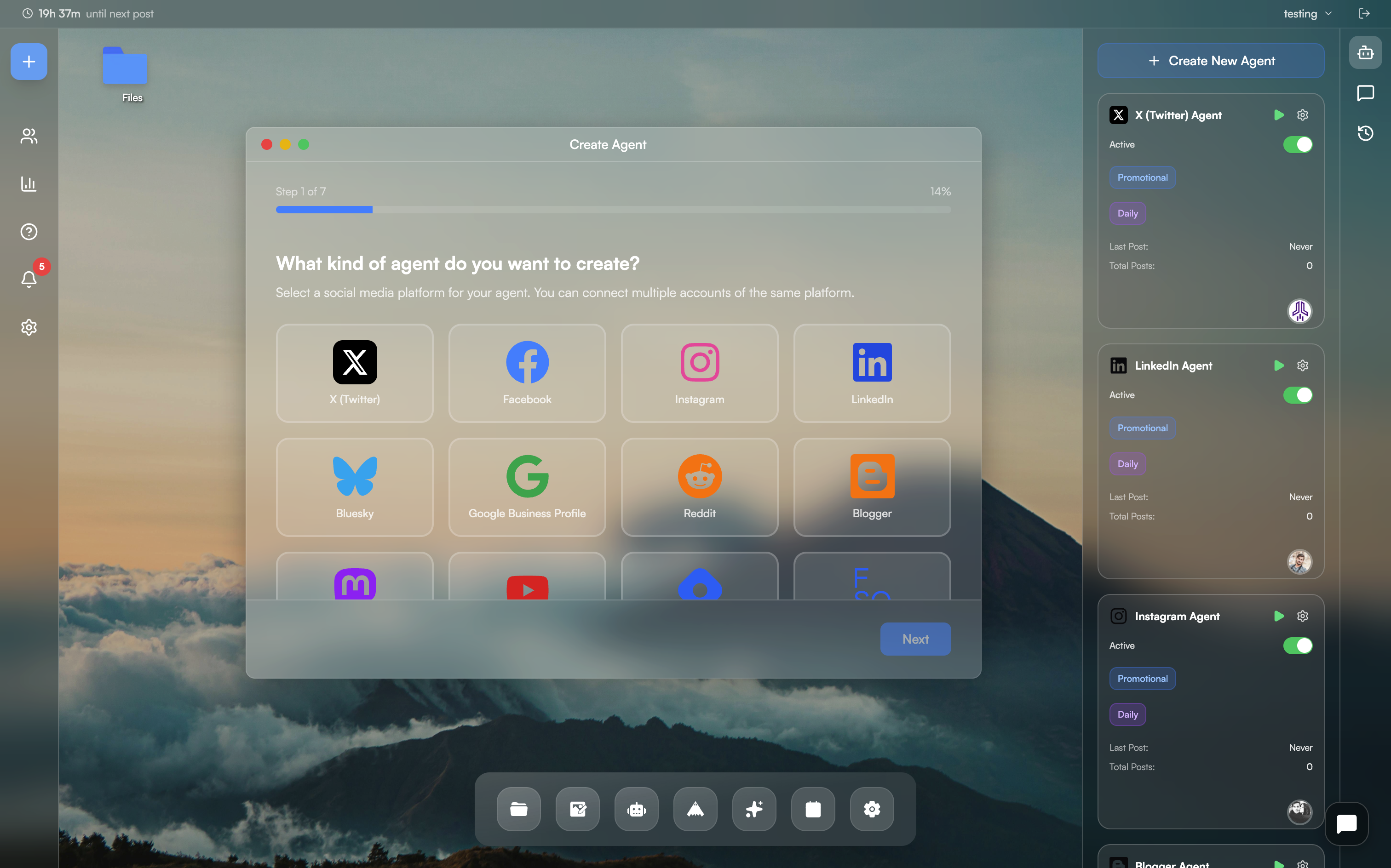Disable the X (Twitter) Agent active toggle
This screenshot has width=1391, height=868.
[x=1297, y=145]
